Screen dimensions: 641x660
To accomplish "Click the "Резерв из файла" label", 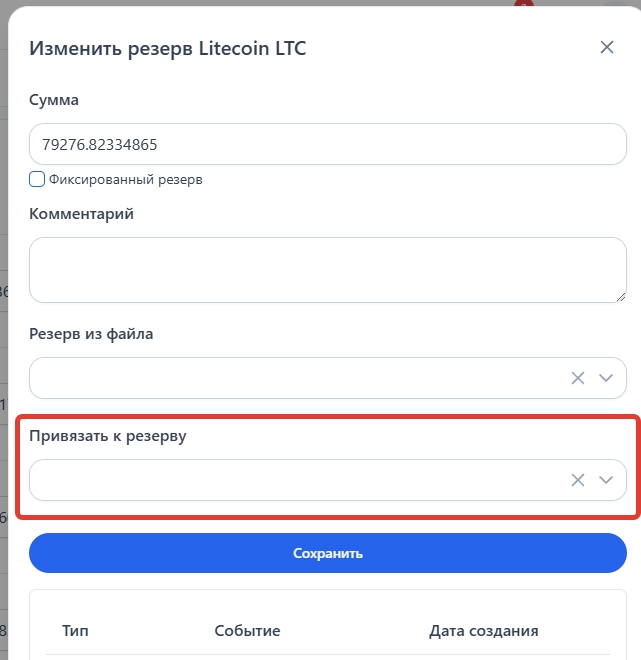I will tap(91, 334).
